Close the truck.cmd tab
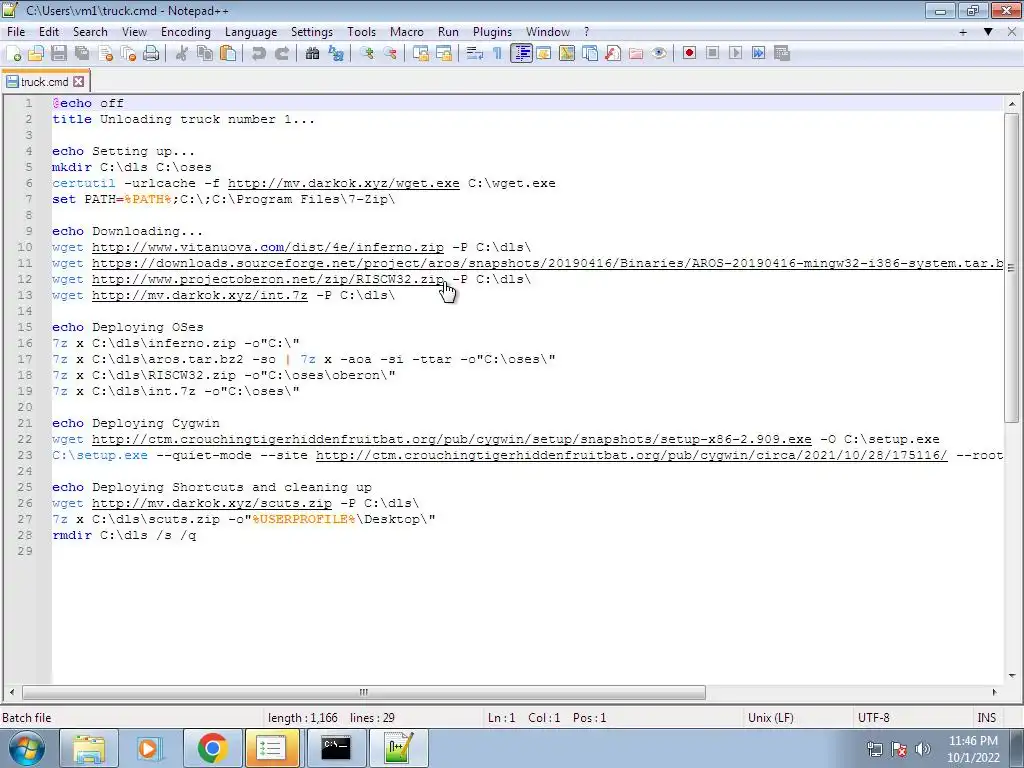This screenshot has height=768, width=1024. pos(78,82)
